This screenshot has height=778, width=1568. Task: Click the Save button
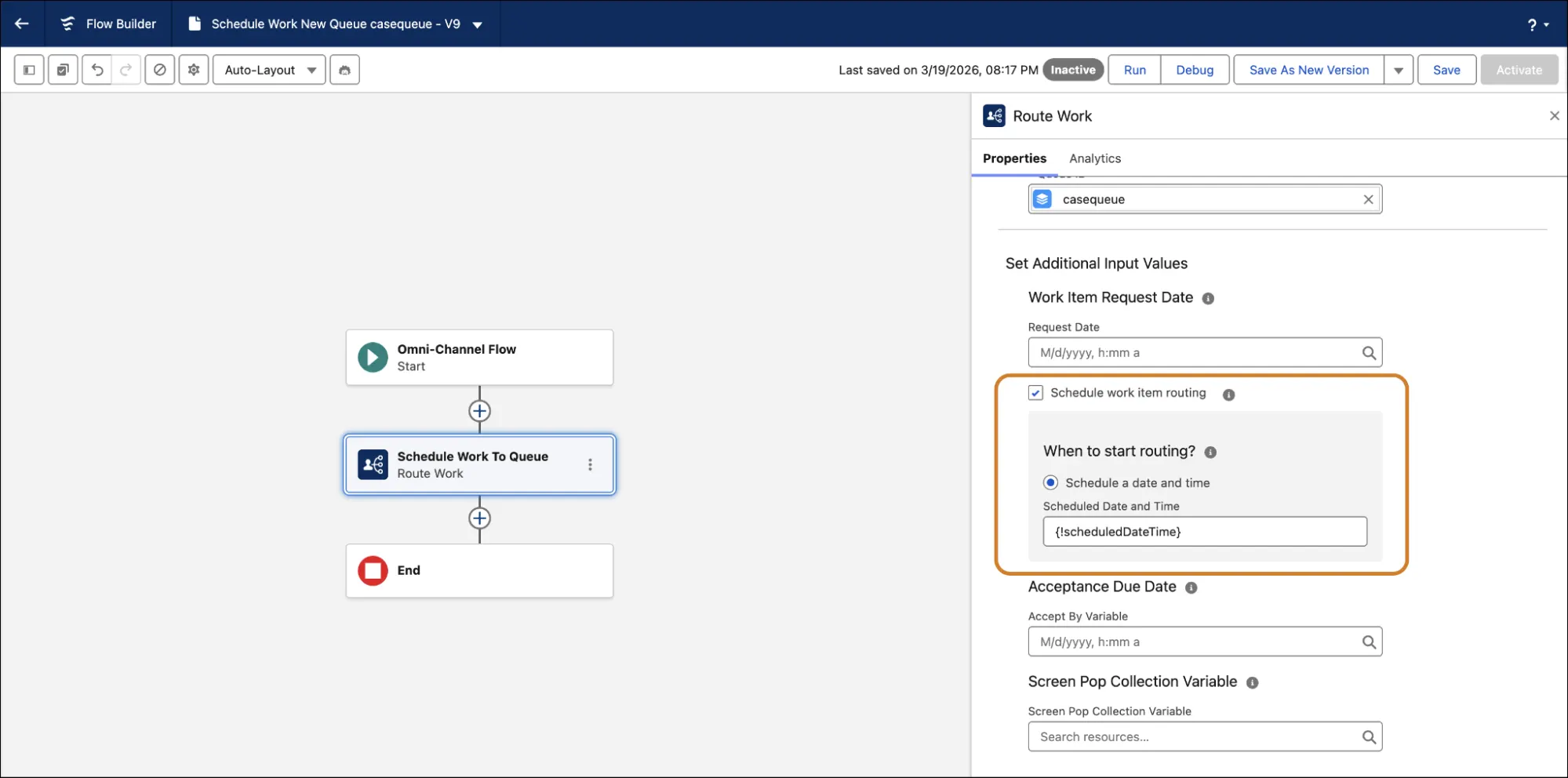(1446, 70)
